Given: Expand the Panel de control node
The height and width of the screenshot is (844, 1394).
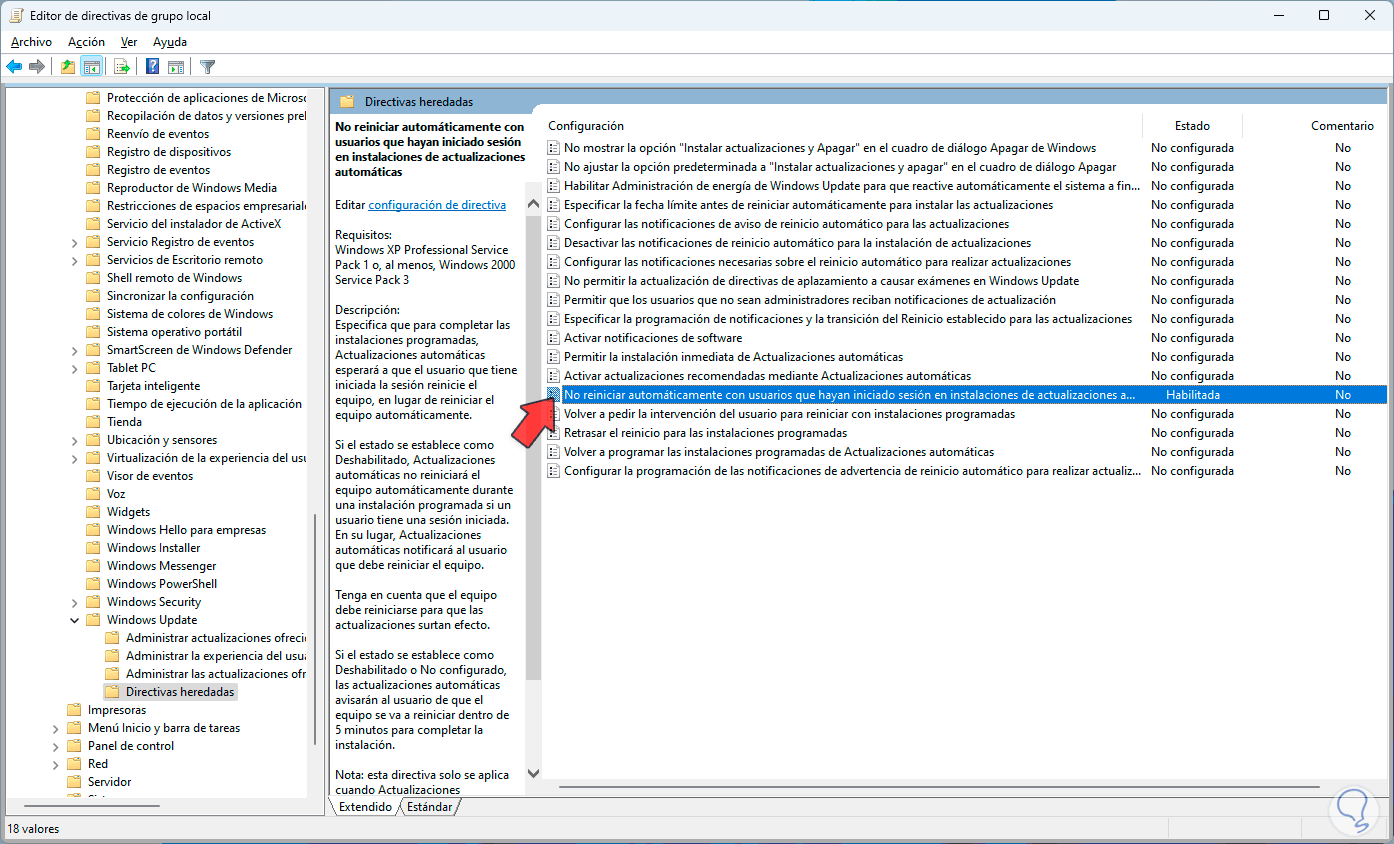Looking at the screenshot, I should pyautogui.click(x=56, y=746).
